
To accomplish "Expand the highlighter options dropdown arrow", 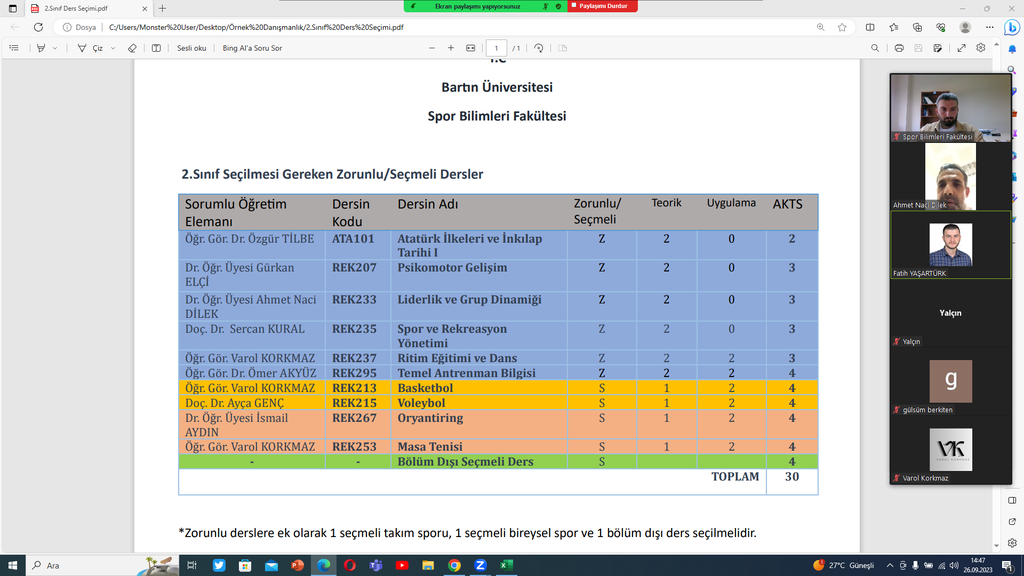I will coord(55,48).
